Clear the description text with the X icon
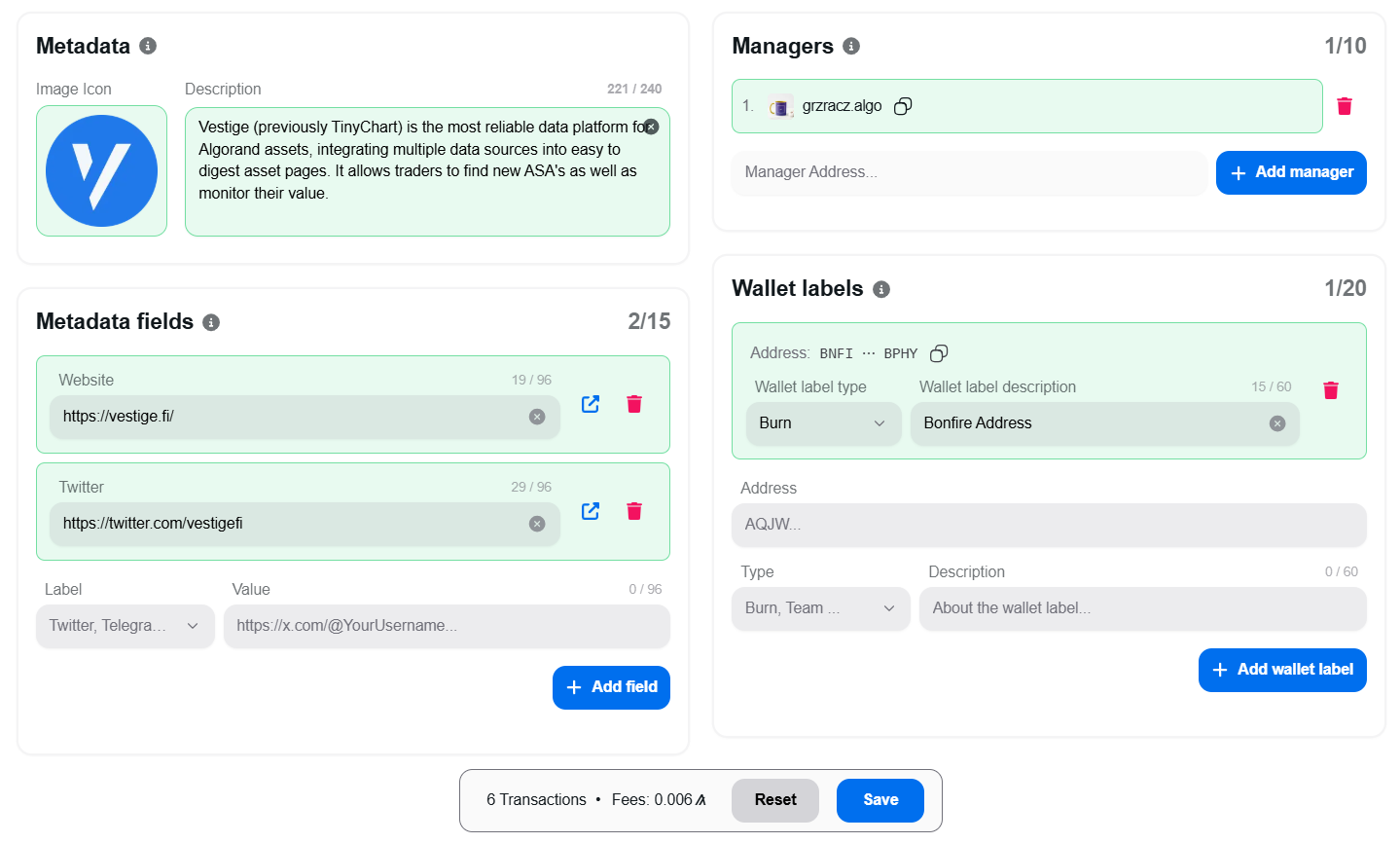 point(652,127)
